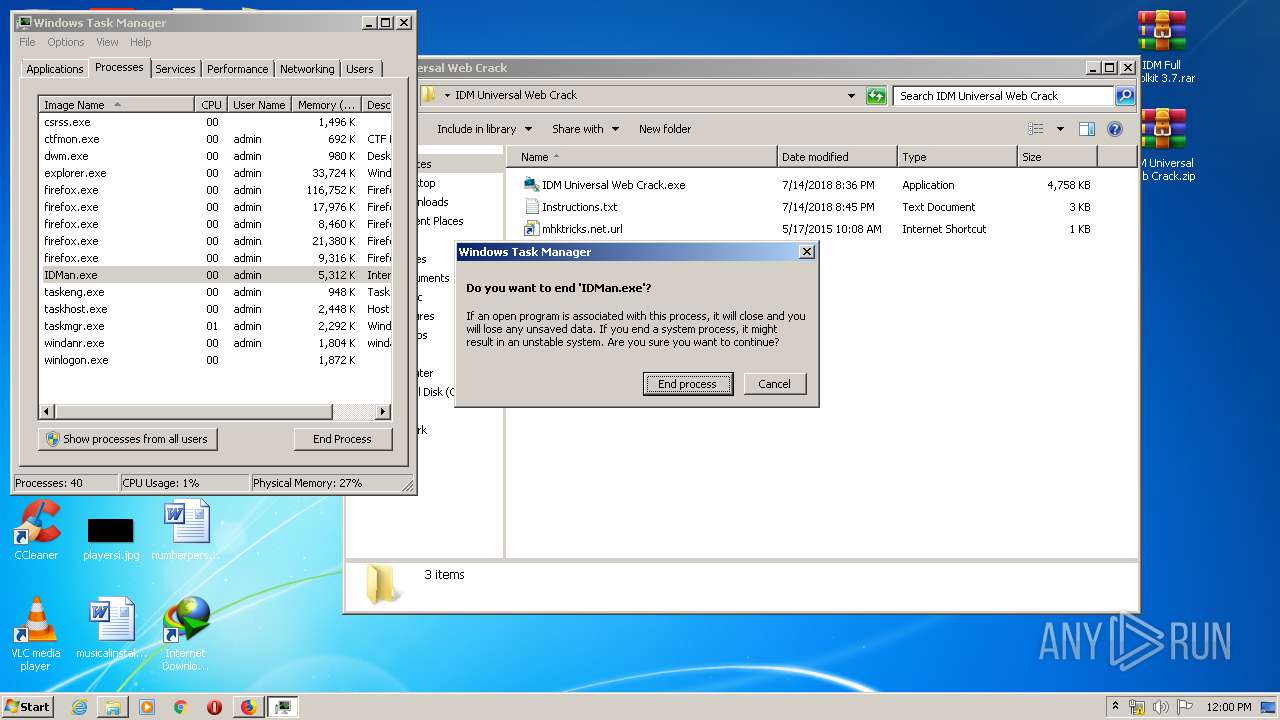Select taskeng.exe process row
This screenshot has height=720, width=1280.
(215, 292)
